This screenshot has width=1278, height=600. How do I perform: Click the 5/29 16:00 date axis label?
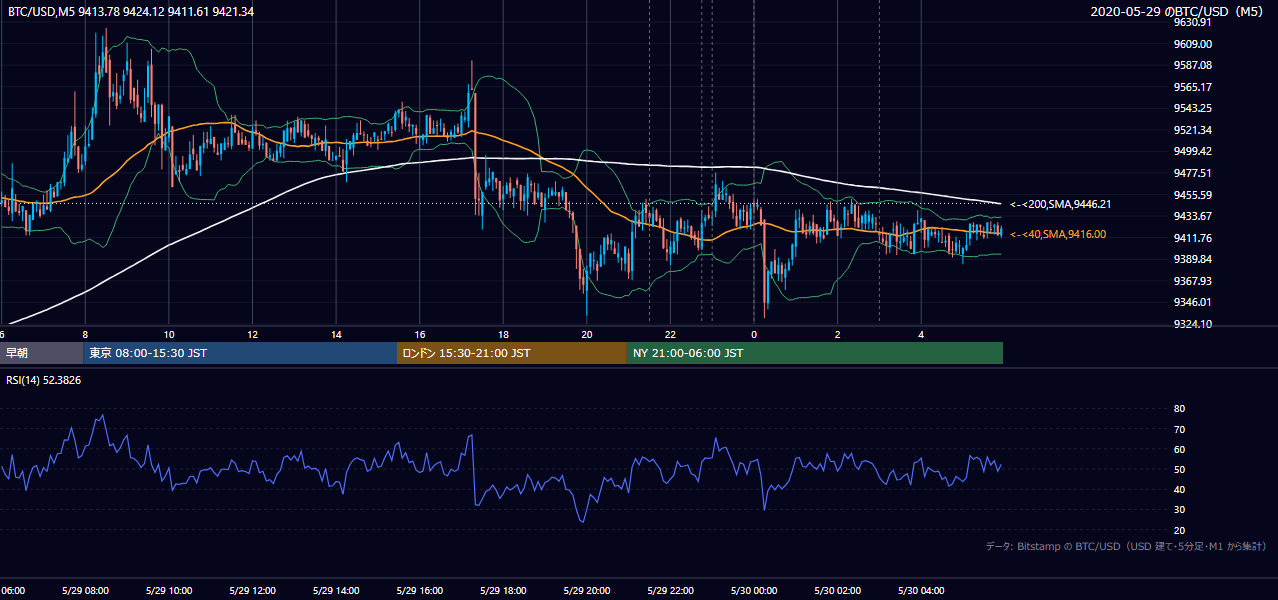coord(420,591)
